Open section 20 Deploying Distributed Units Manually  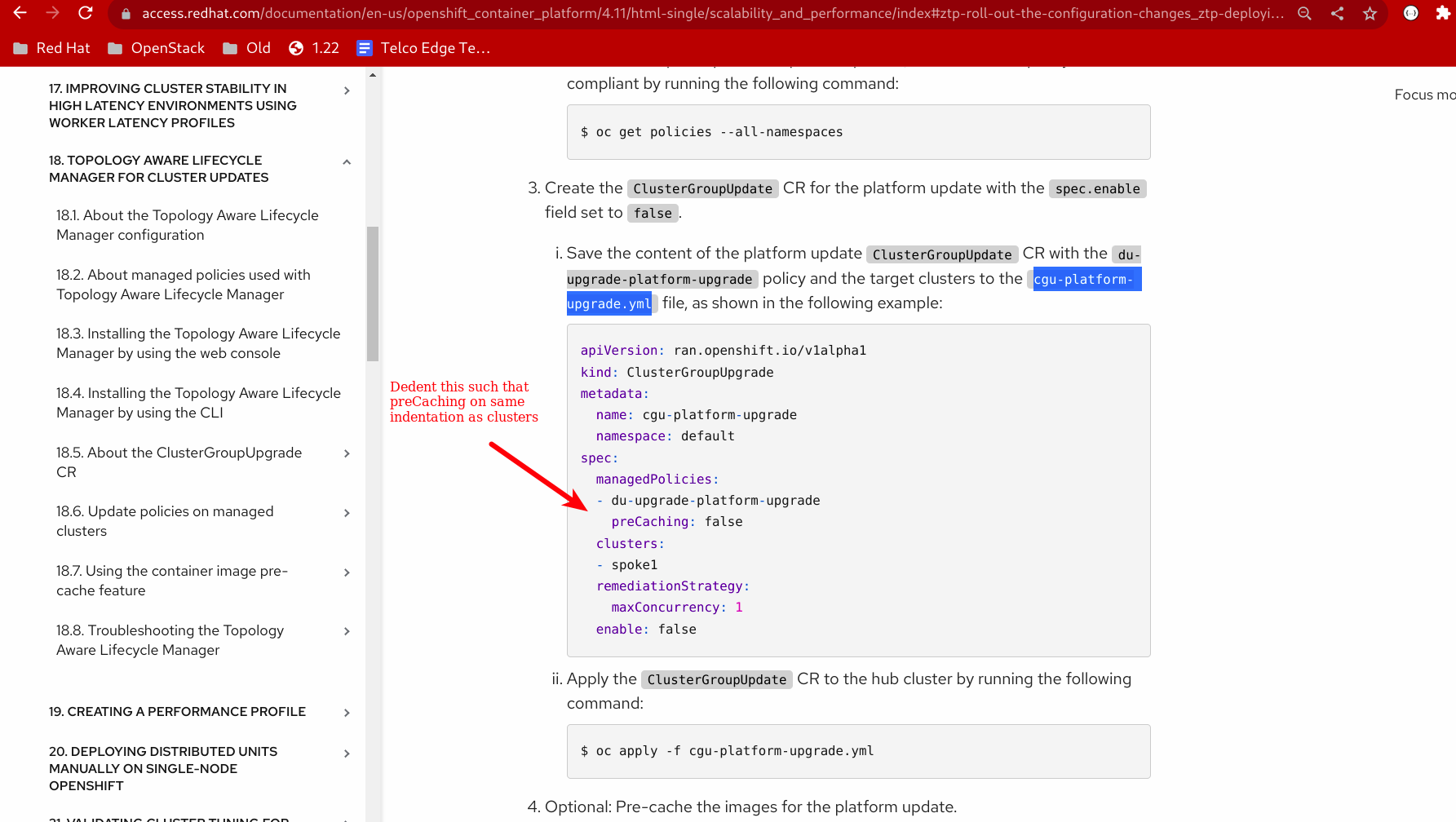point(163,768)
